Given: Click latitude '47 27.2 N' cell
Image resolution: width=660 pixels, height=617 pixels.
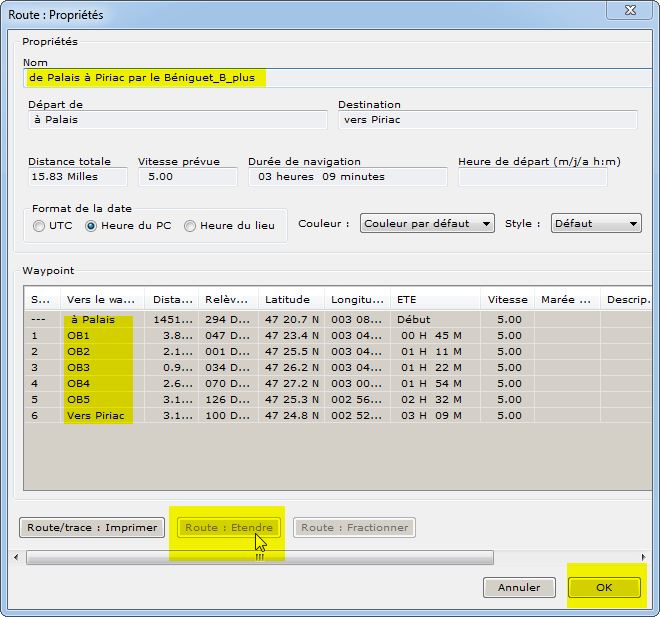Looking at the screenshot, I should click(292, 383).
